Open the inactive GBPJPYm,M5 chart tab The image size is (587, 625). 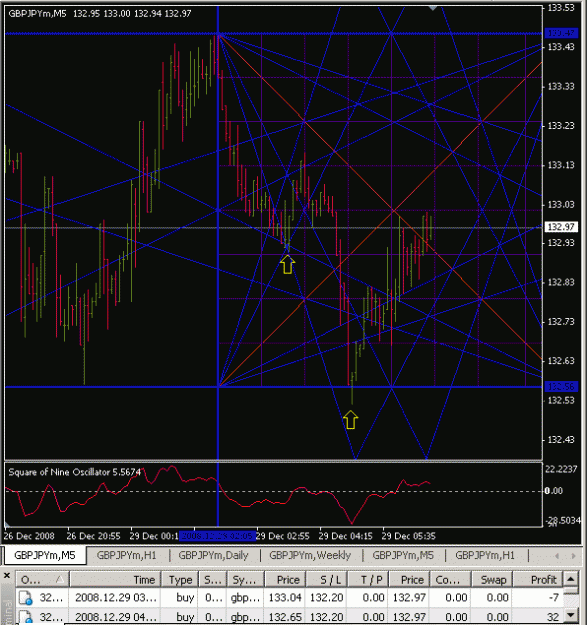[x=403, y=555]
